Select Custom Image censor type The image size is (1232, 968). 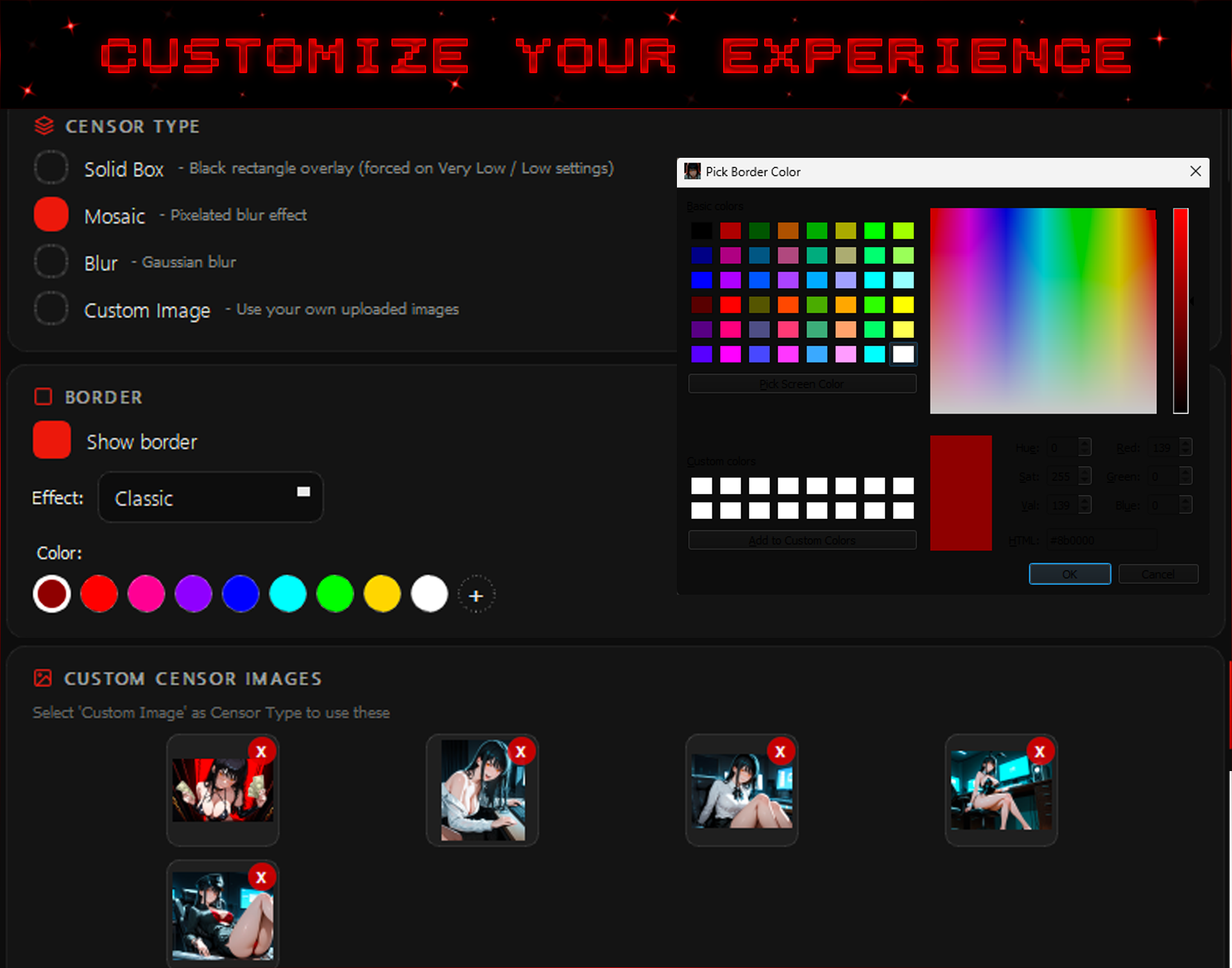click(51, 309)
